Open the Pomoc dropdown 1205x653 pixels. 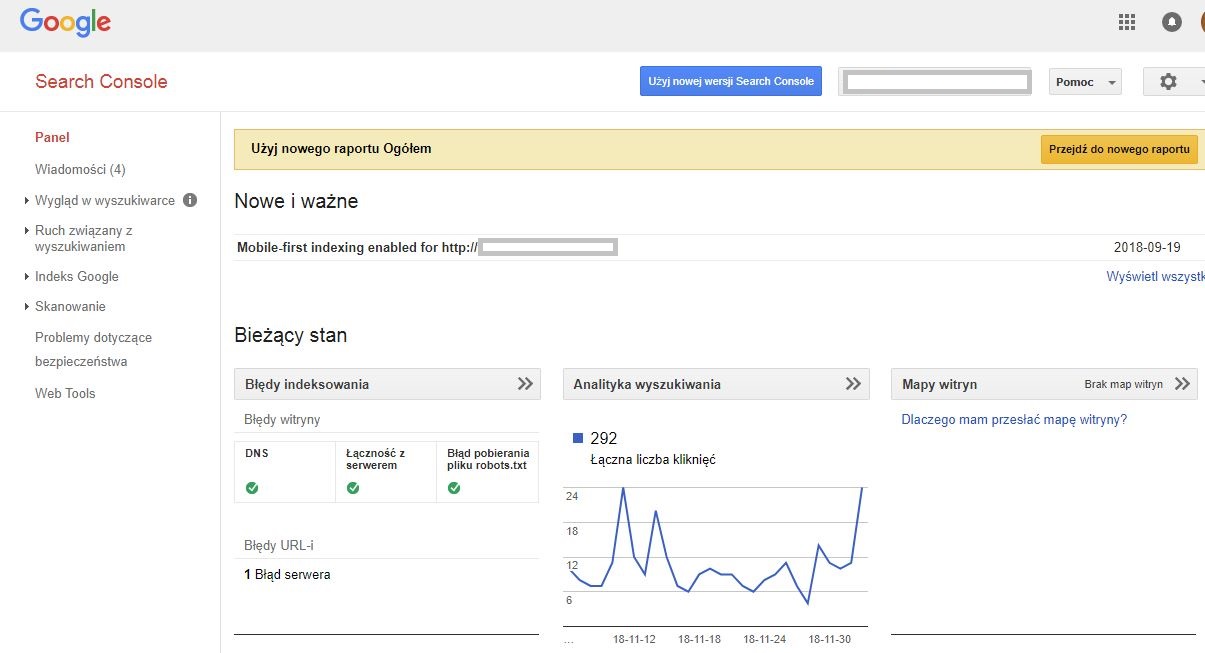tap(1085, 82)
